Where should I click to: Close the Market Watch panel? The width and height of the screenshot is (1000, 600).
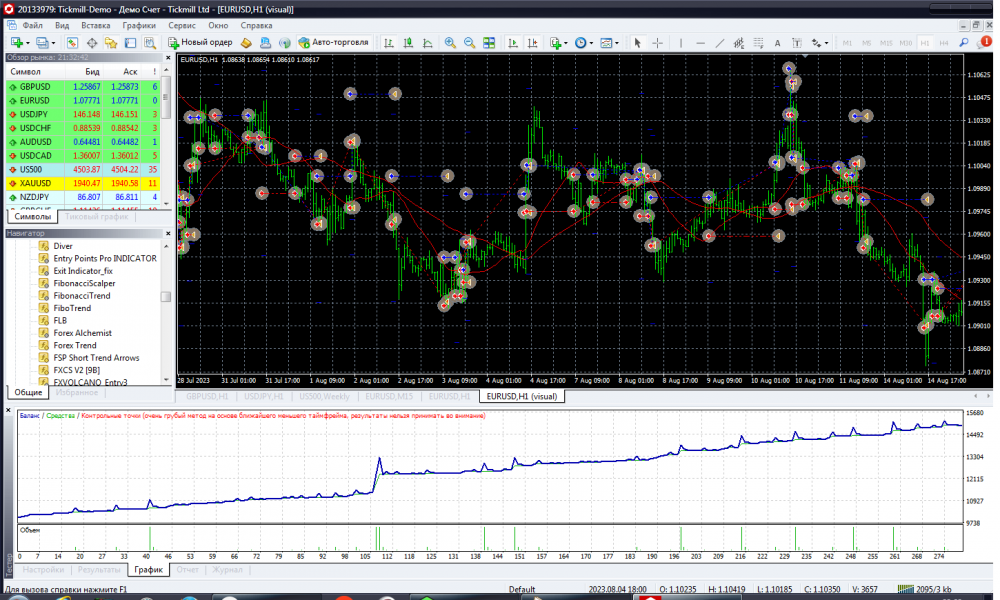(x=168, y=57)
